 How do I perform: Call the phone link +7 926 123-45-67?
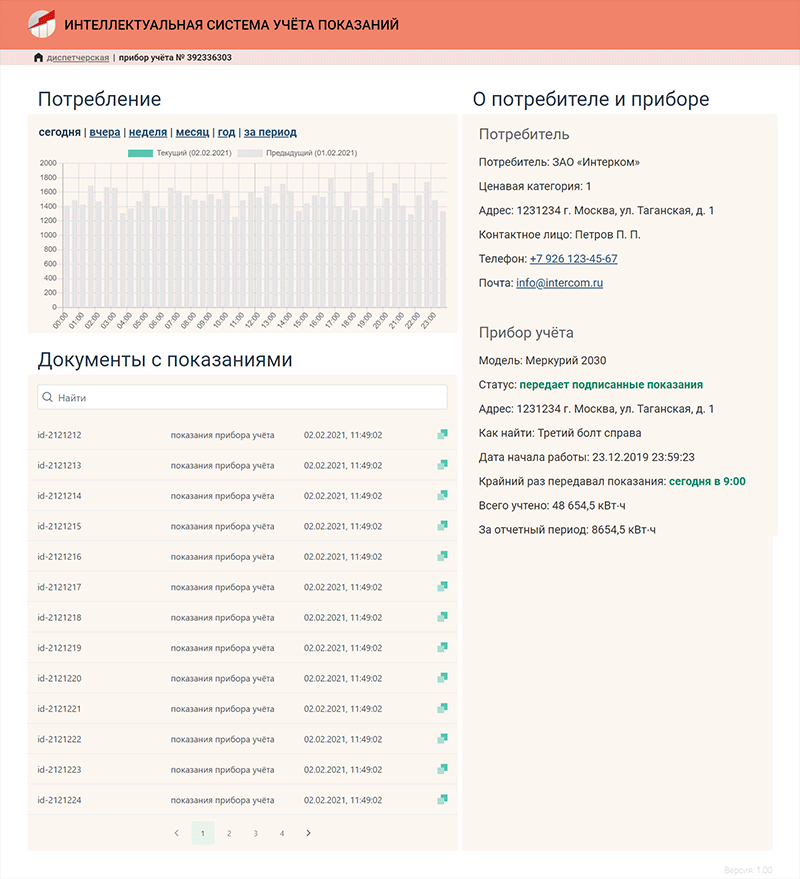[x=575, y=258]
